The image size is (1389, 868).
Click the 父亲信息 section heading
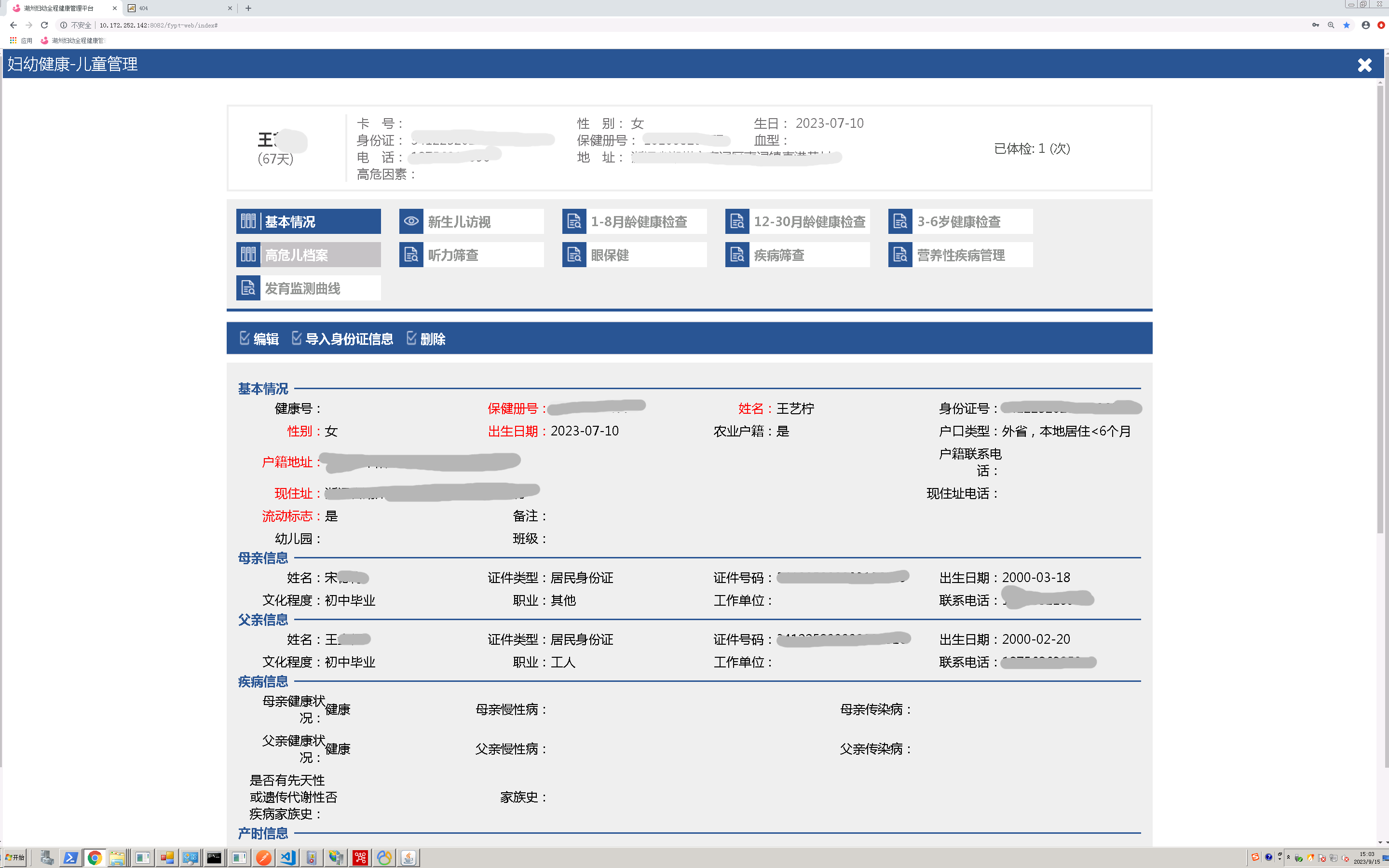click(x=263, y=620)
